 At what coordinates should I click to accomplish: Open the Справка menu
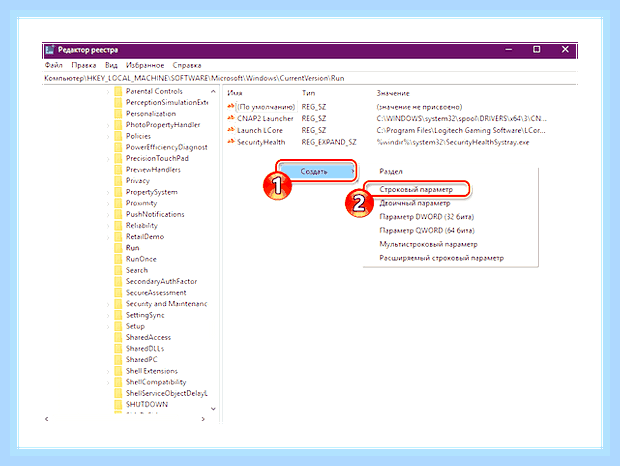187,65
